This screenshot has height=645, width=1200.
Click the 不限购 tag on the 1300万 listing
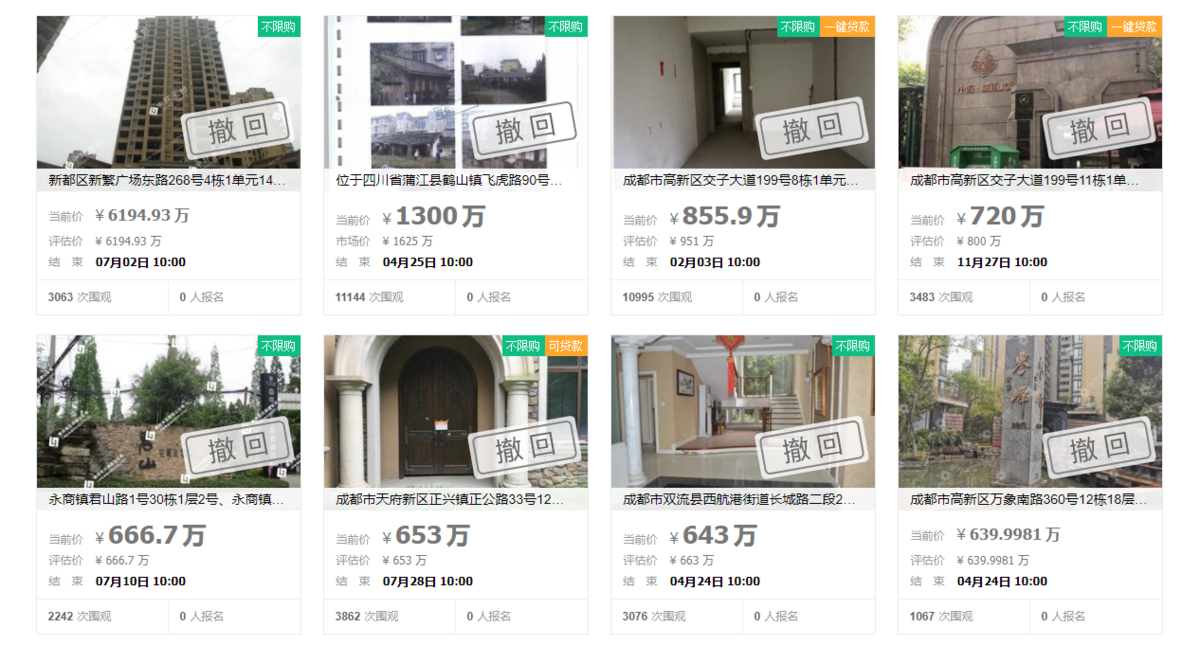(x=566, y=27)
